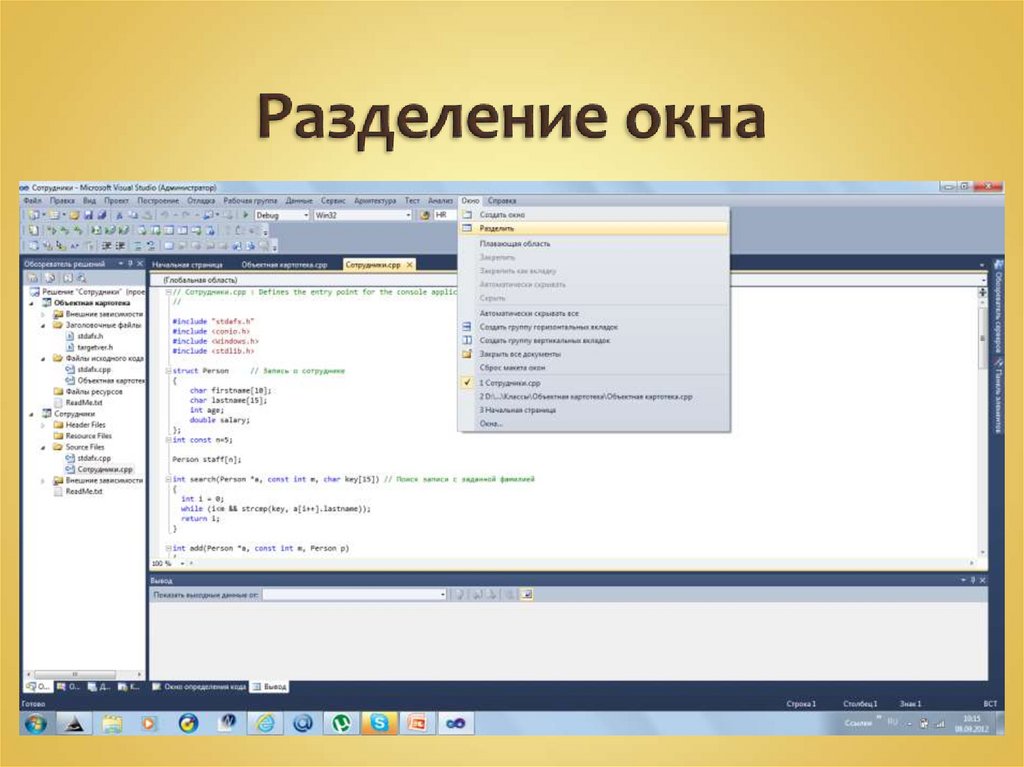This screenshot has height=767, width=1024.
Task: Open the 'Отладка' menu
Action: pyautogui.click(x=200, y=201)
